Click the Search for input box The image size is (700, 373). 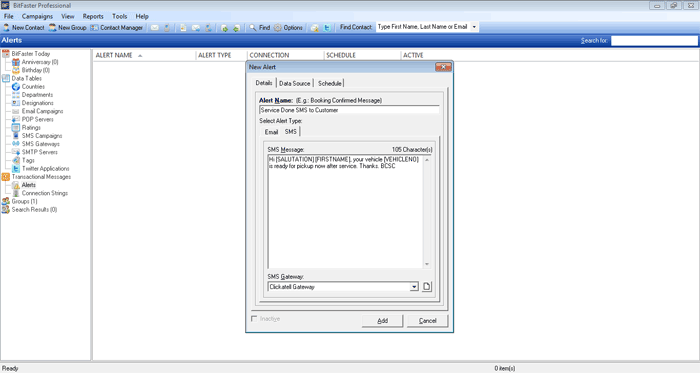tap(654, 41)
